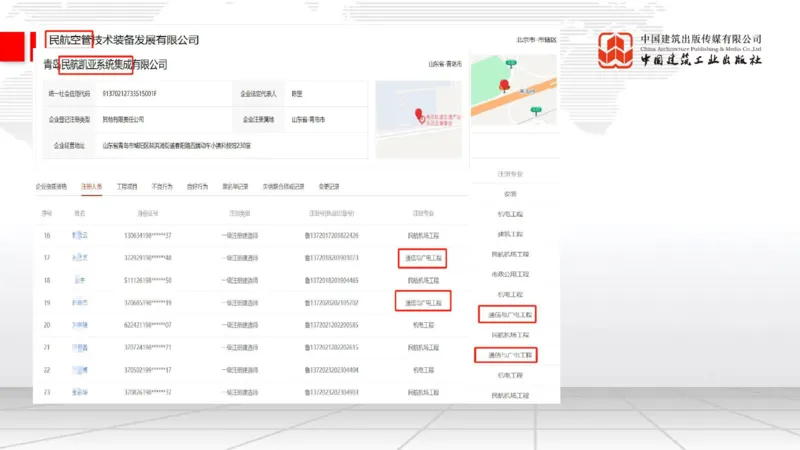Open the 不良行为 tab
This screenshot has height=450, width=800.
point(162,187)
